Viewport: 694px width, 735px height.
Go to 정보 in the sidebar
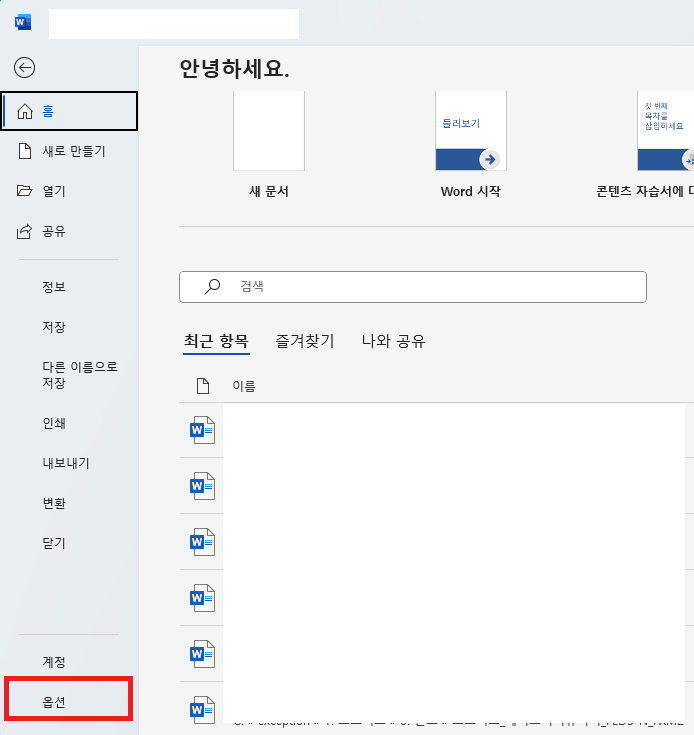click(54, 286)
